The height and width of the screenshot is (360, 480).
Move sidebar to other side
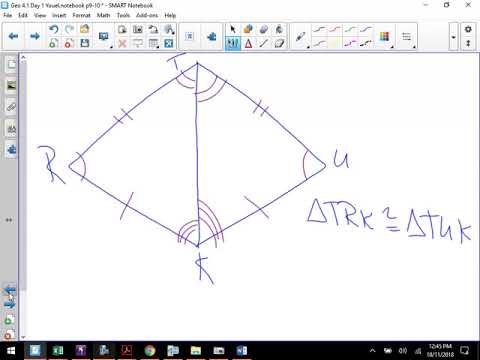pos(9,220)
